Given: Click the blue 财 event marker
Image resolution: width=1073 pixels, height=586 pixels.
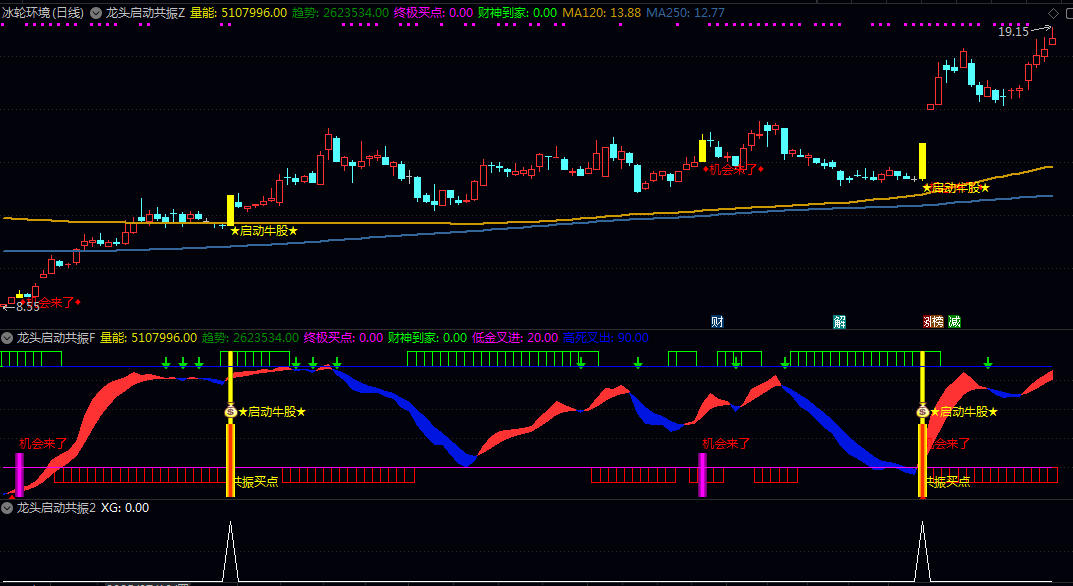Looking at the screenshot, I should 717,321.
